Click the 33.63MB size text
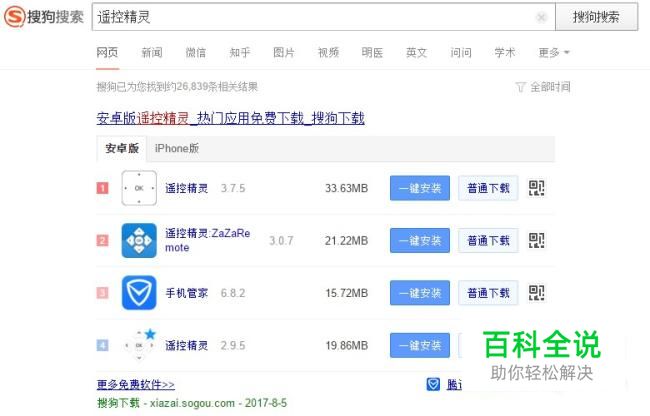The height and width of the screenshot is (416, 650). [x=347, y=188]
